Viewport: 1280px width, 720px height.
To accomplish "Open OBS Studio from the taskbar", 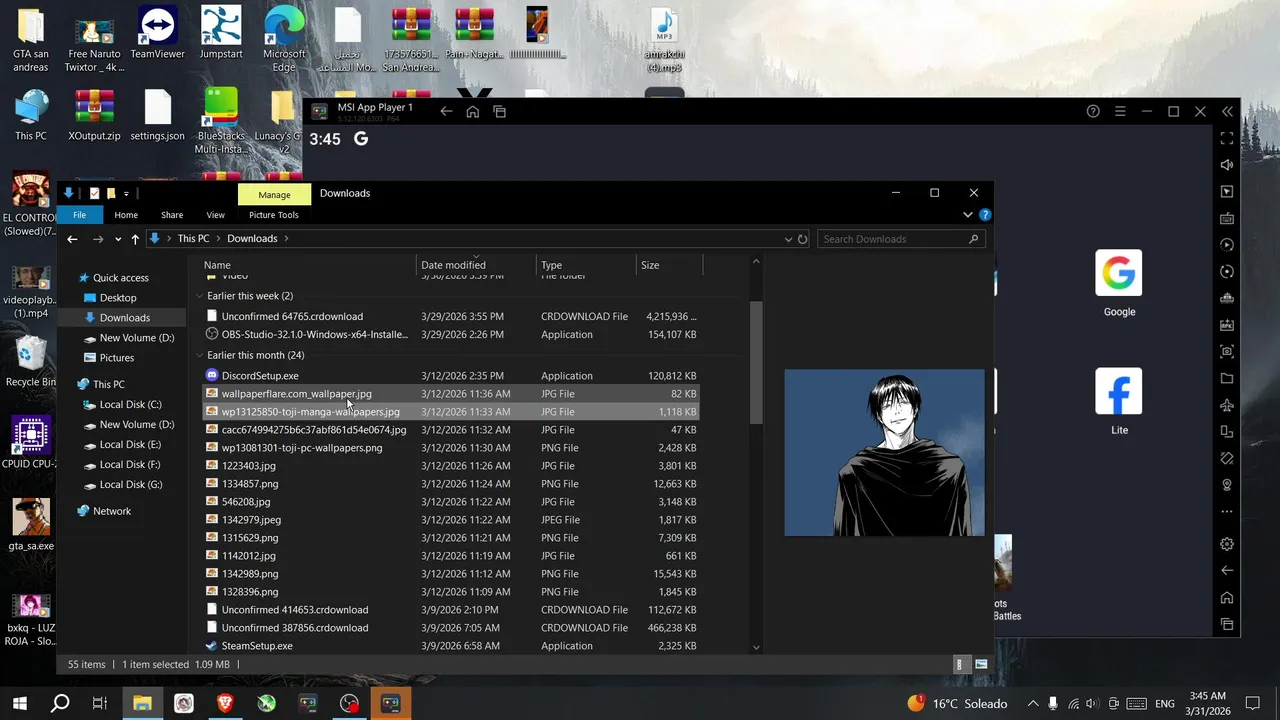I will click(x=349, y=703).
